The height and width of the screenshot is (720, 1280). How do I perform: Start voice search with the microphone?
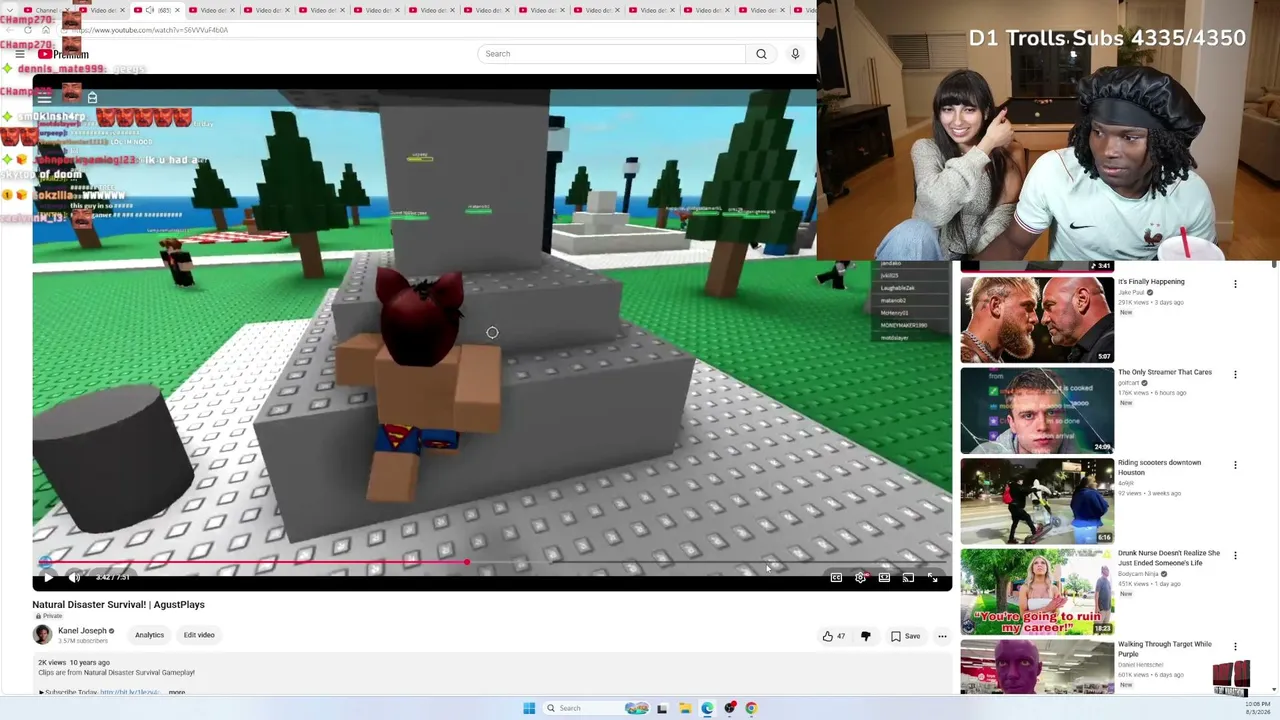coord(795,54)
